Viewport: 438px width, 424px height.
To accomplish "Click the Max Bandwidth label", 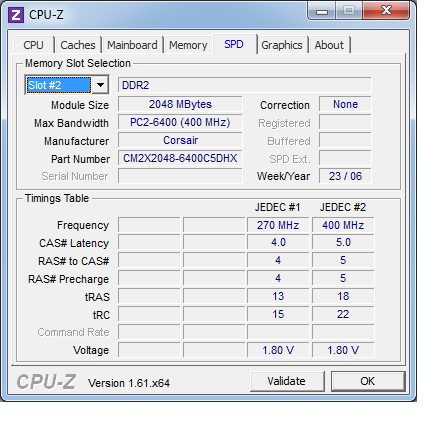I will (71, 123).
